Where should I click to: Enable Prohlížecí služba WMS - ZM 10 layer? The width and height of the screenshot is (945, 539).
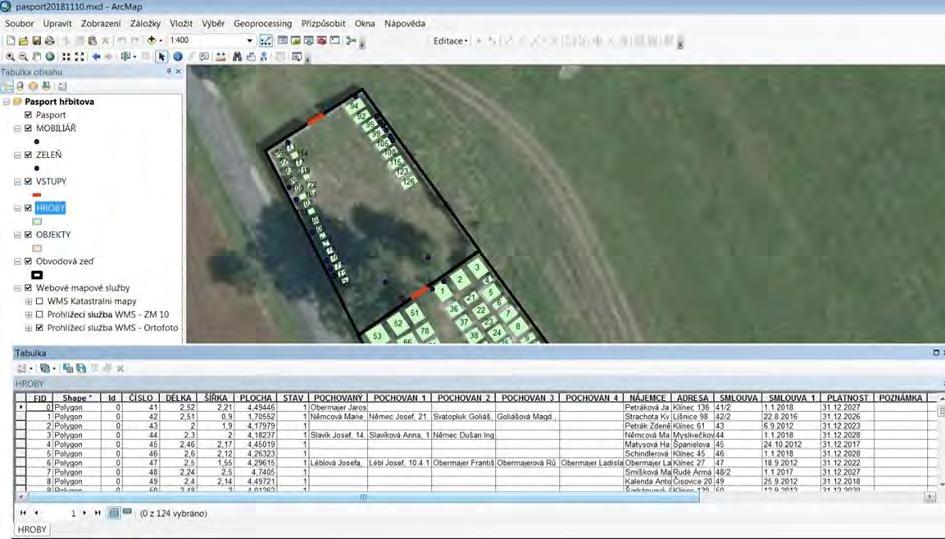point(40,314)
